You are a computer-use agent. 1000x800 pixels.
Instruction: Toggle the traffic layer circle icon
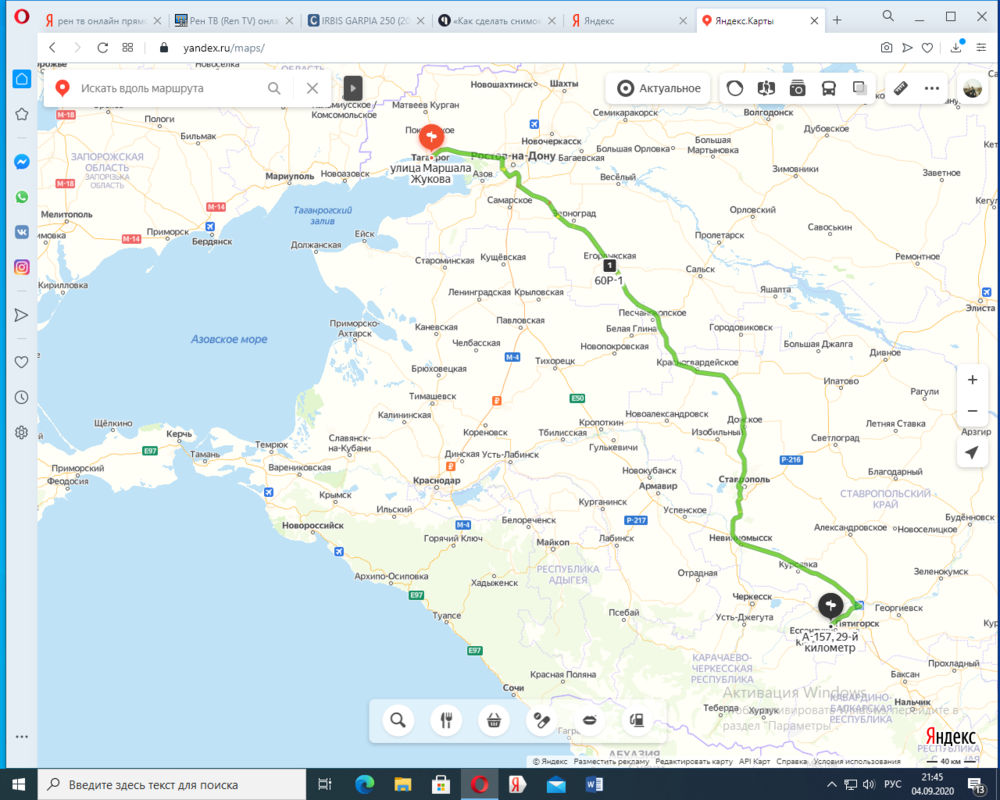(x=735, y=88)
